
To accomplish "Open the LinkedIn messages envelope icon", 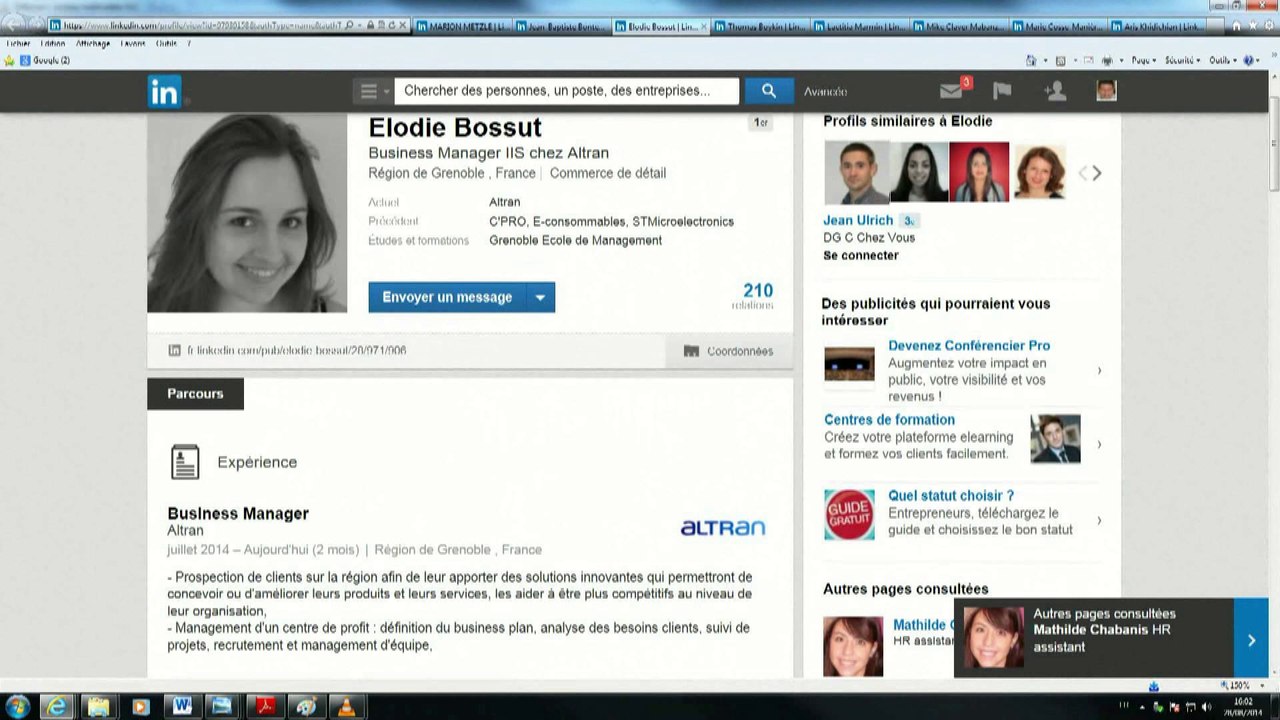I will pos(951,91).
